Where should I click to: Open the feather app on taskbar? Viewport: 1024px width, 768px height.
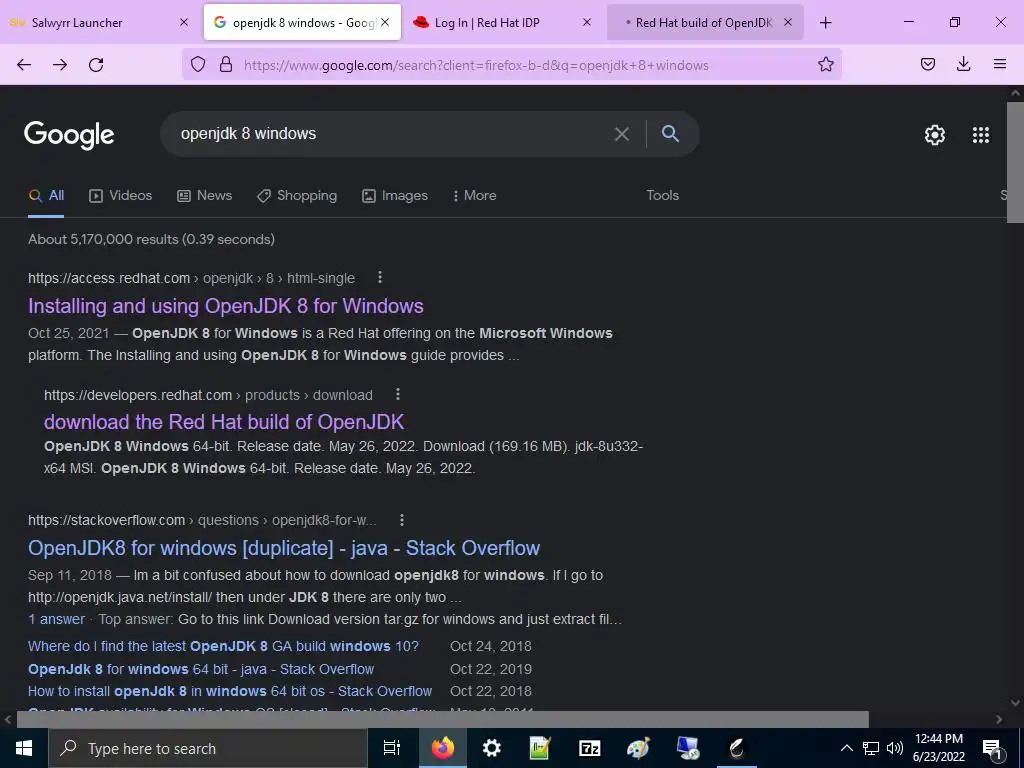737,748
